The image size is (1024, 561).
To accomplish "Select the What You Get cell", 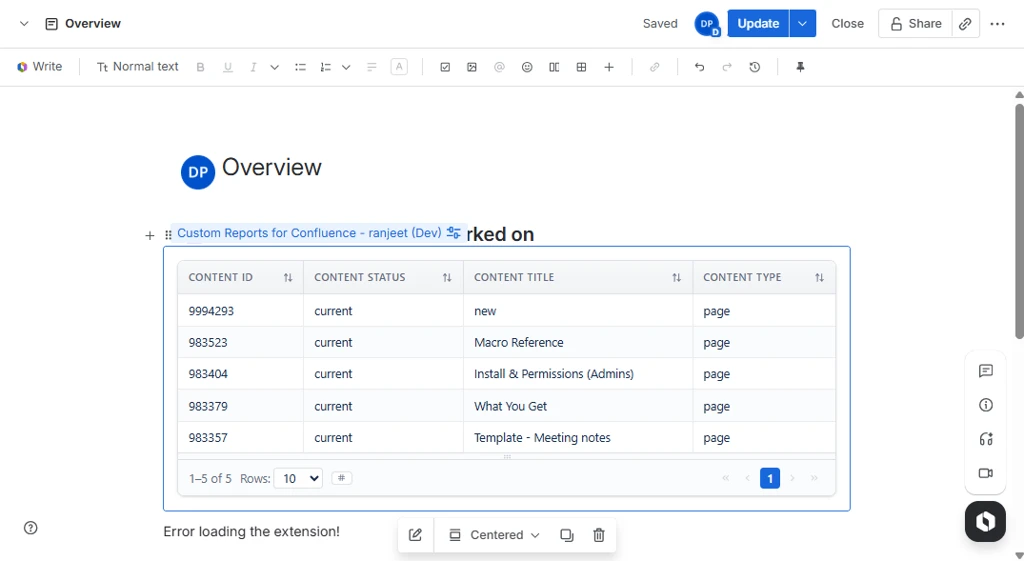I will tap(578, 406).
